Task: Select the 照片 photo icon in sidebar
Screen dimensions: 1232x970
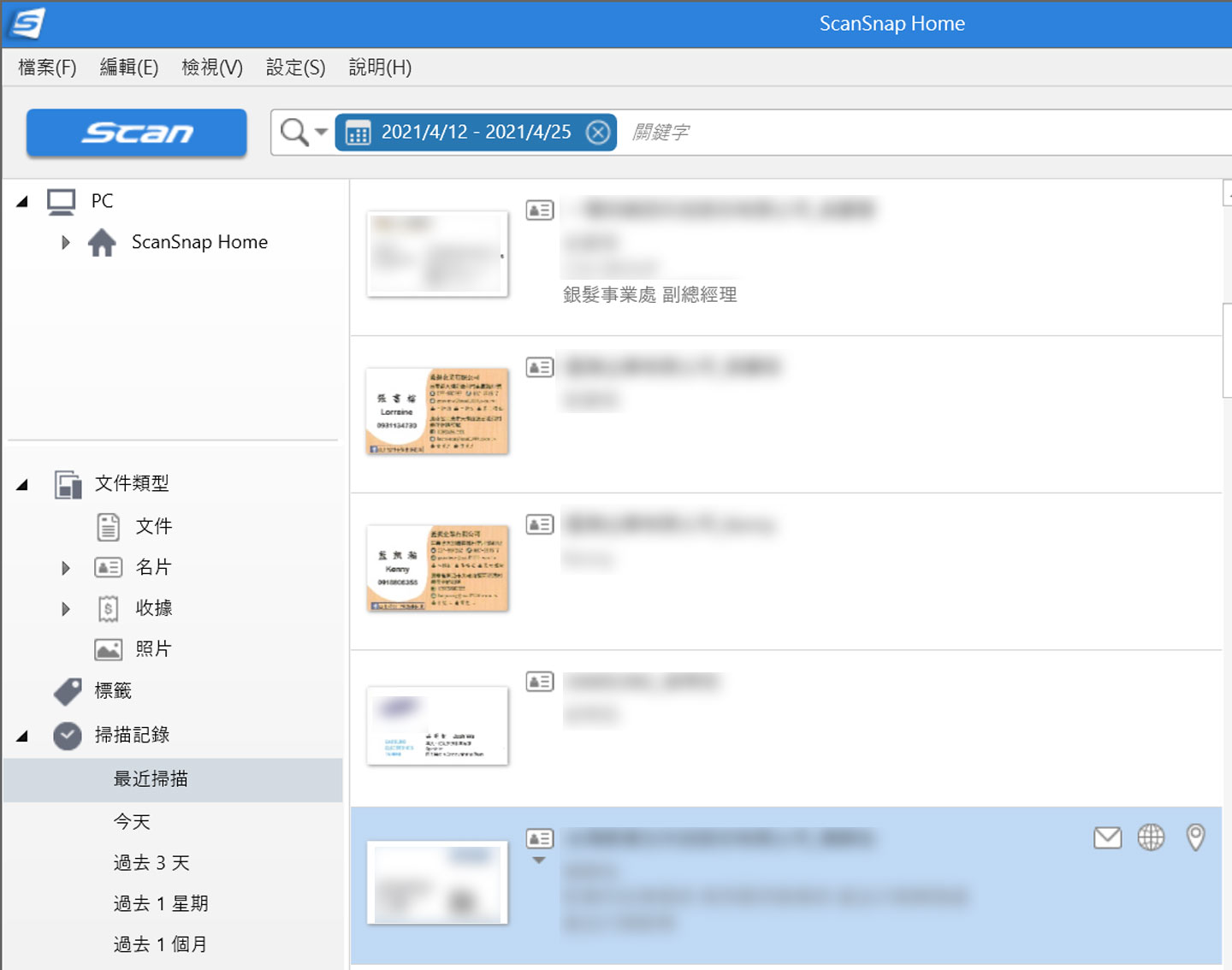Action: [108, 648]
